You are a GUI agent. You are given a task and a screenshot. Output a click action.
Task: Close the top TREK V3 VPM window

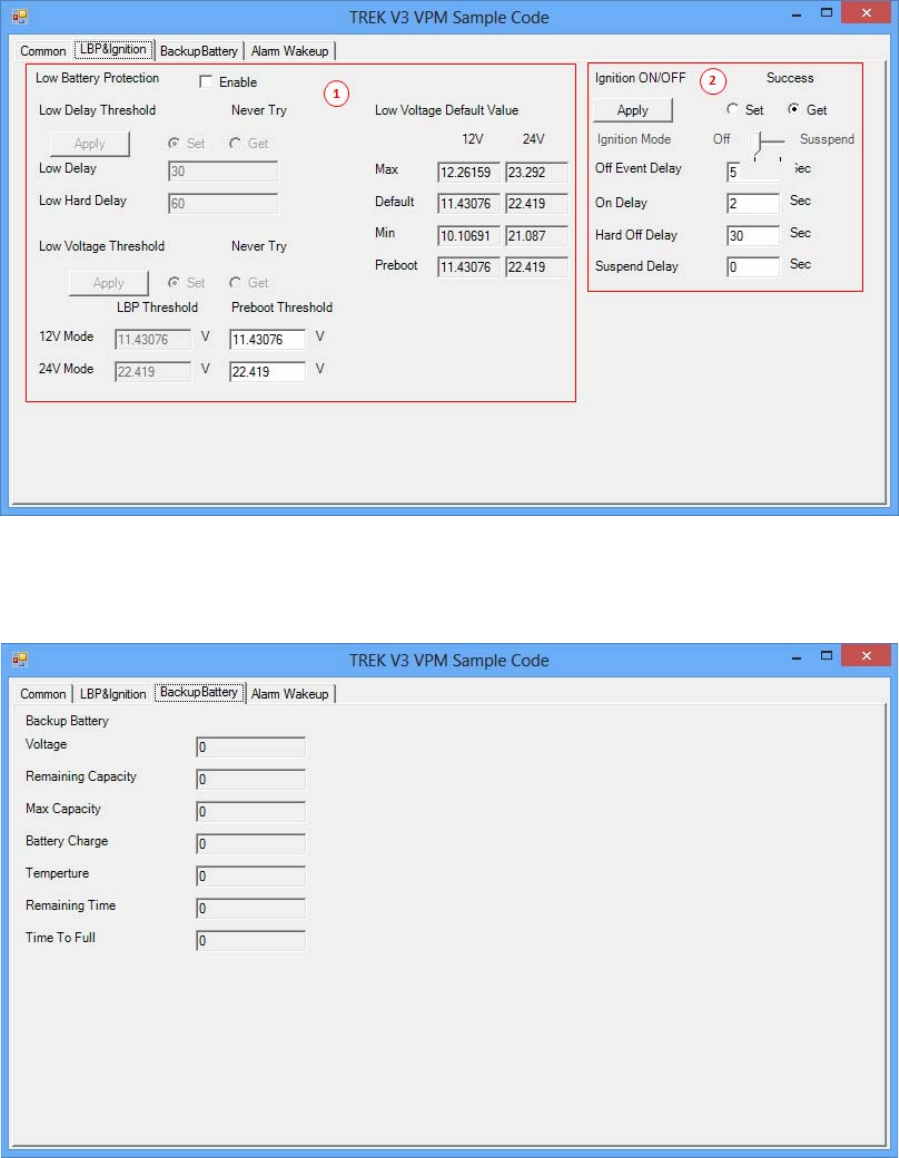coord(866,13)
